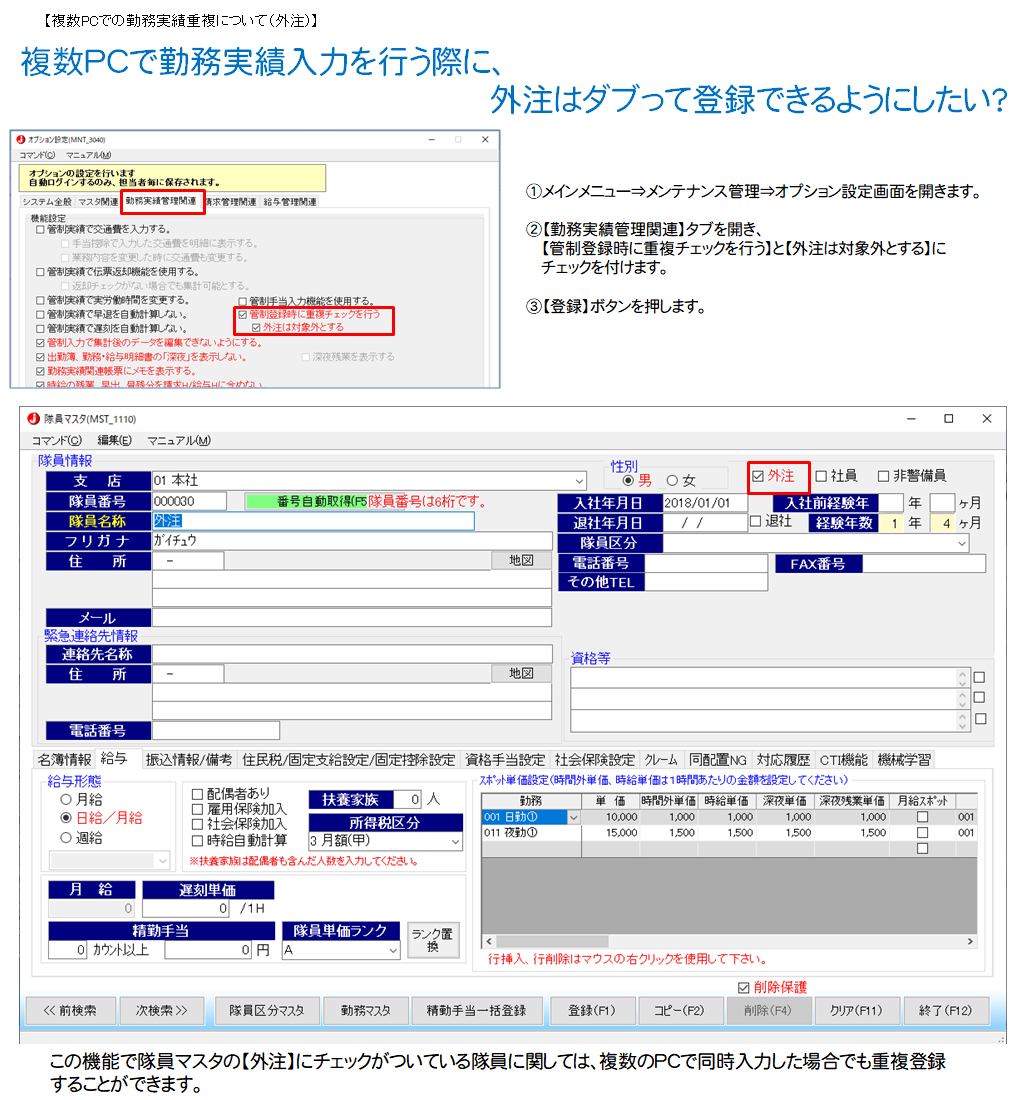Click left scroll arrow in スポット単価 grid

click(x=490, y=941)
